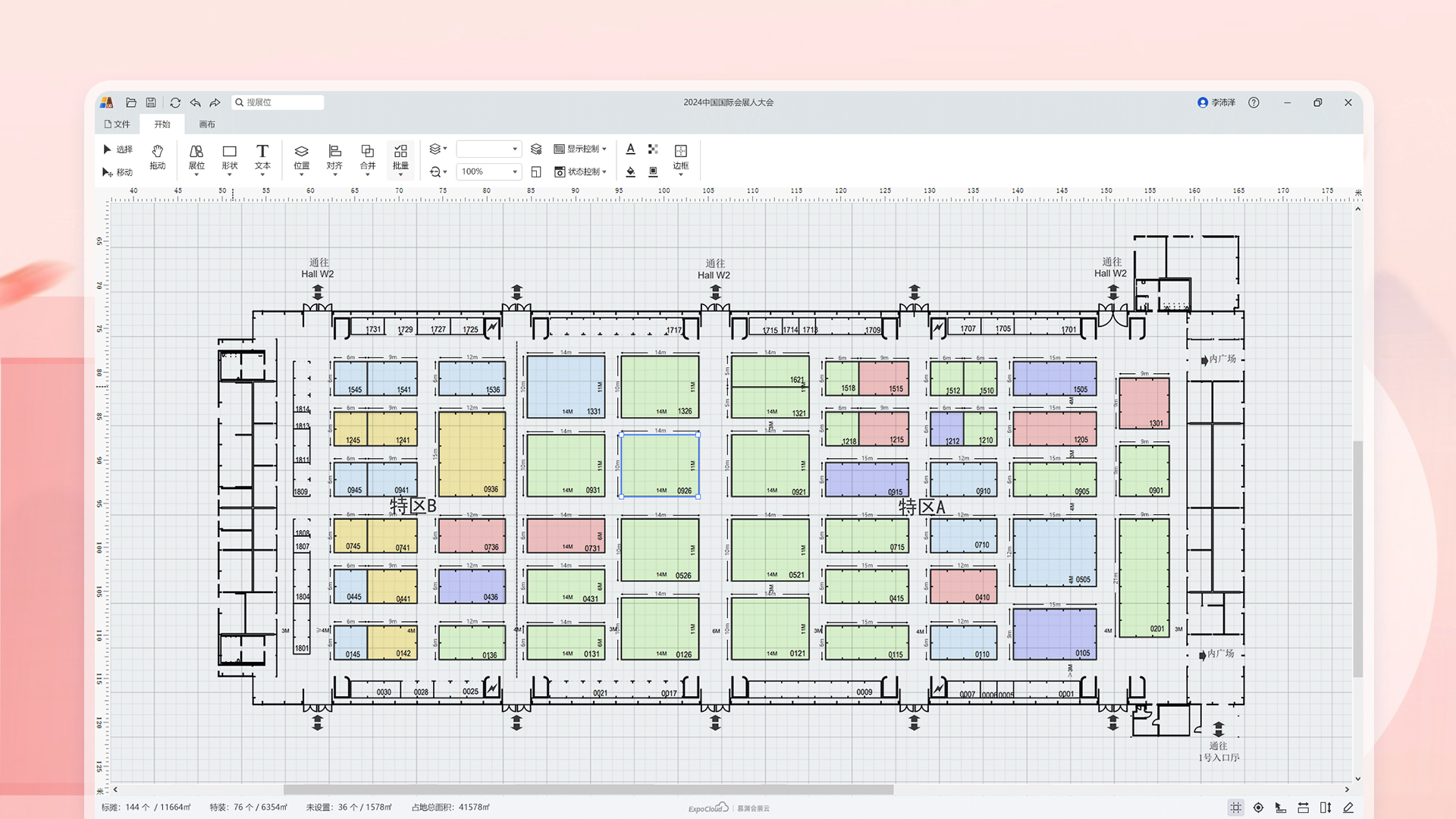1456x819 pixels.
Task: Click the border color square icon
Action: 653,172
